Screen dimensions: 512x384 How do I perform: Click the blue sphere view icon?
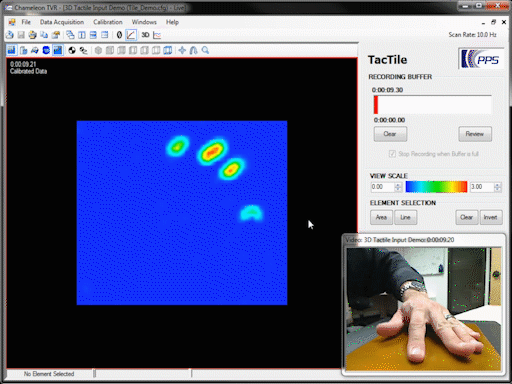[x=46, y=50]
